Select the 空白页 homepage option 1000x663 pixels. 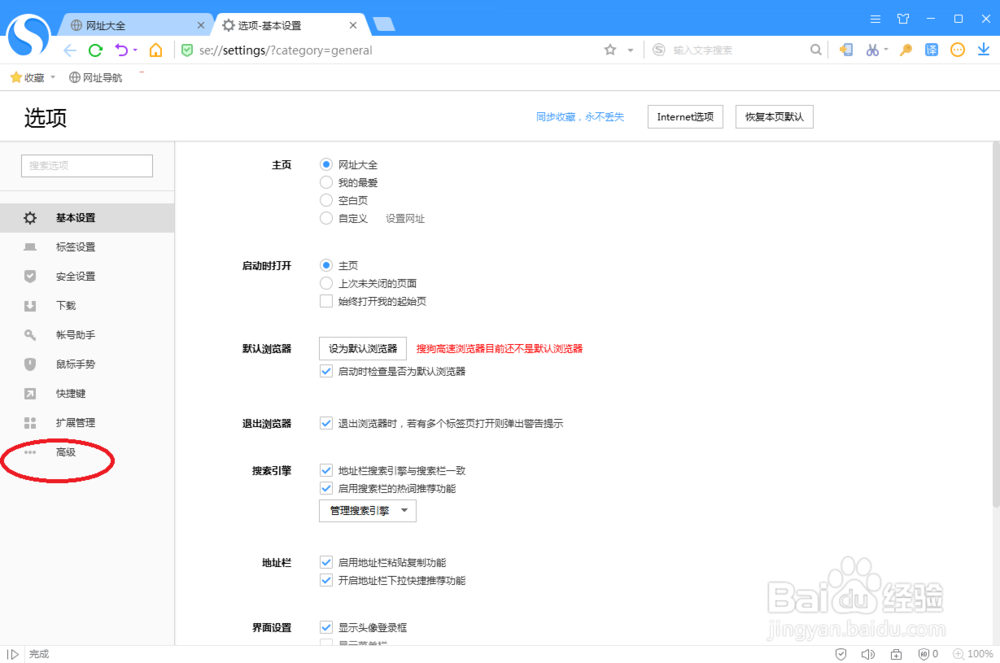click(x=326, y=200)
